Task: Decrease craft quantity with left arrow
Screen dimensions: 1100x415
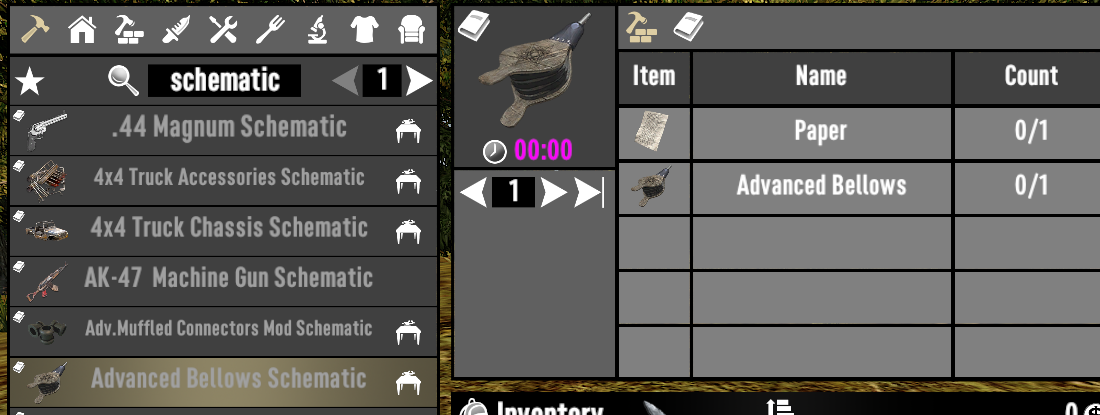Action: click(x=474, y=192)
